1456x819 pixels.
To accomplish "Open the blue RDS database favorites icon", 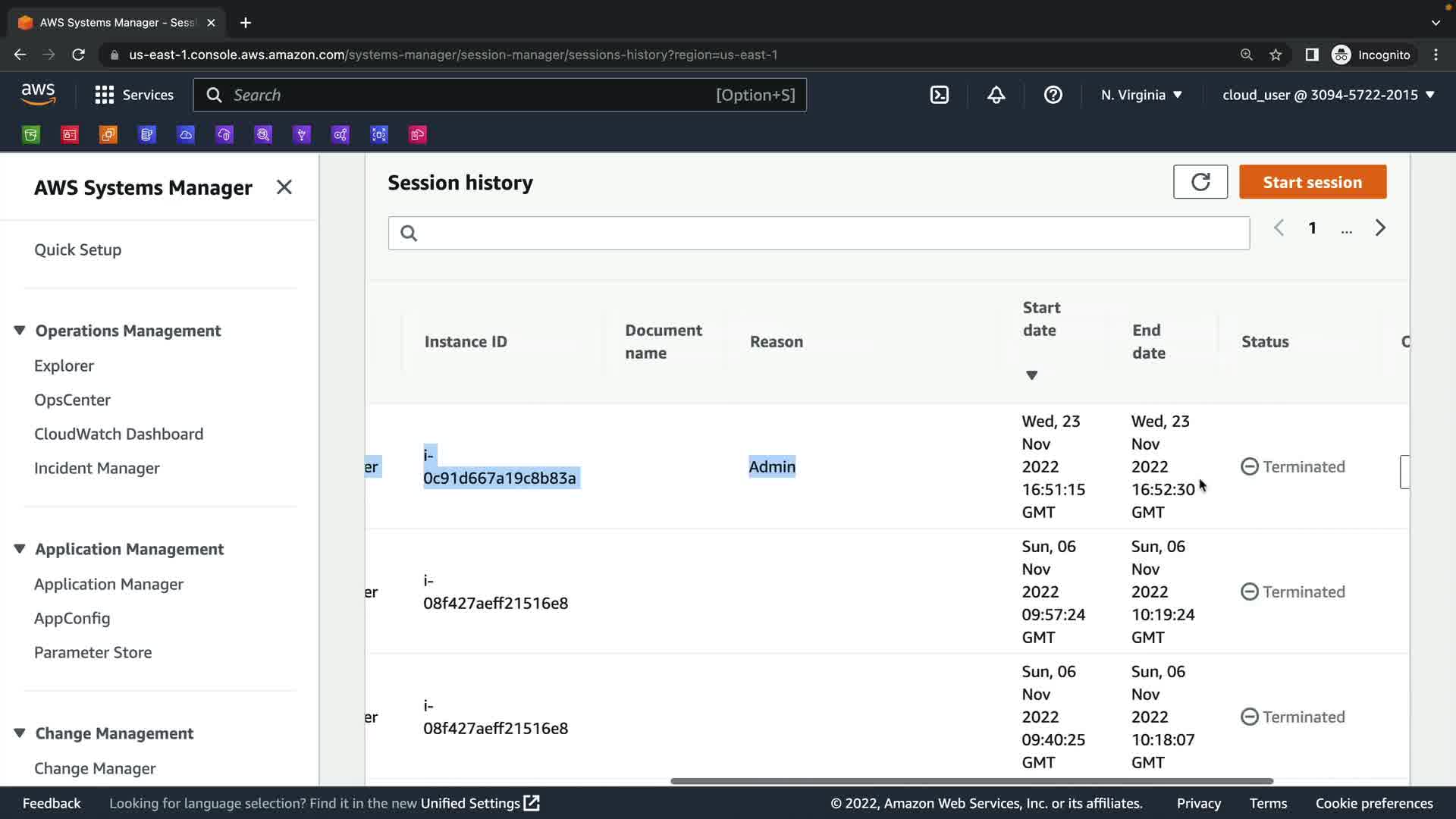I will click(147, 135).
